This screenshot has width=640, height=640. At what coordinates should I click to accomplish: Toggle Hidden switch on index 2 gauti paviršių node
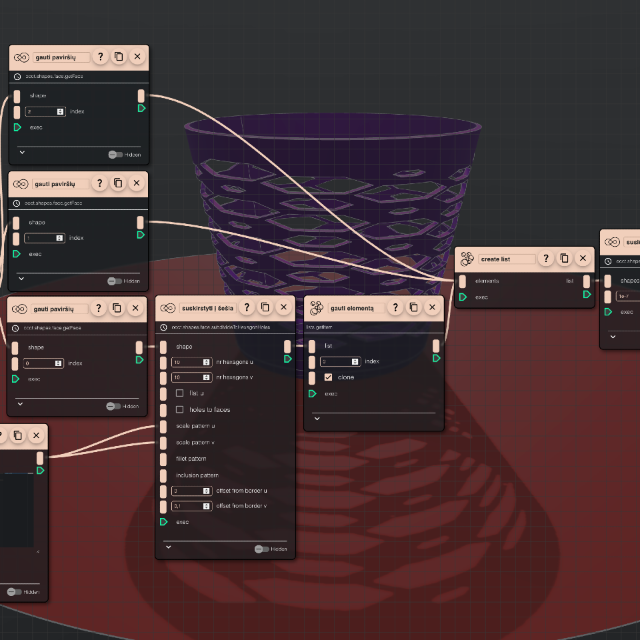(x=116, y=155)
